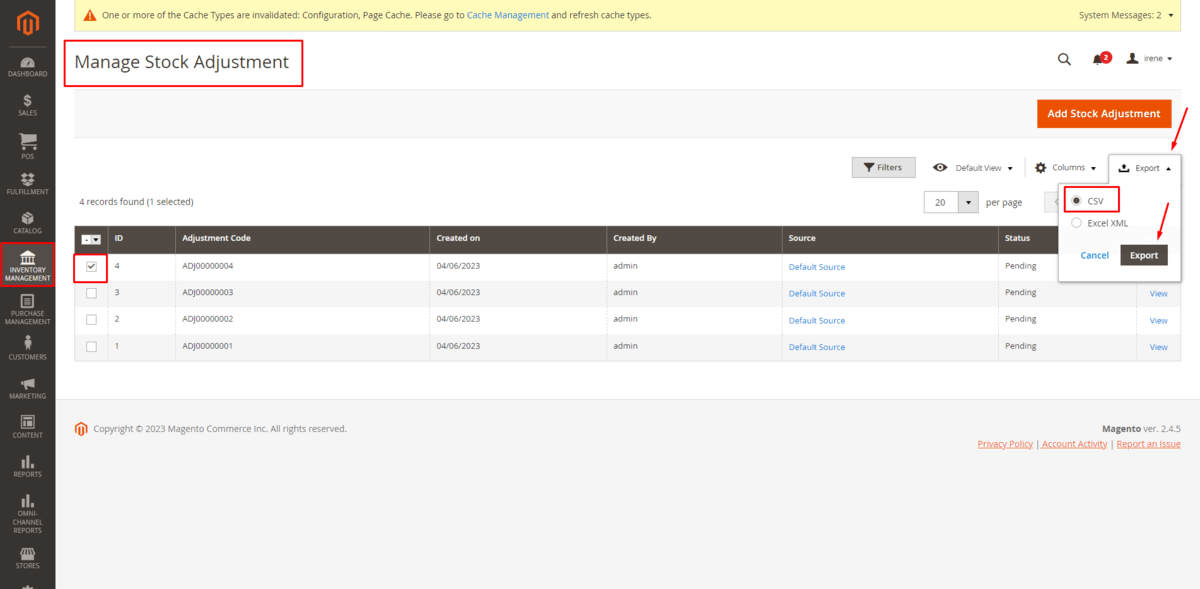Open the Columns dropdown
Image resolution: width=1200 pixels, height=589 pixels.
1066,168
